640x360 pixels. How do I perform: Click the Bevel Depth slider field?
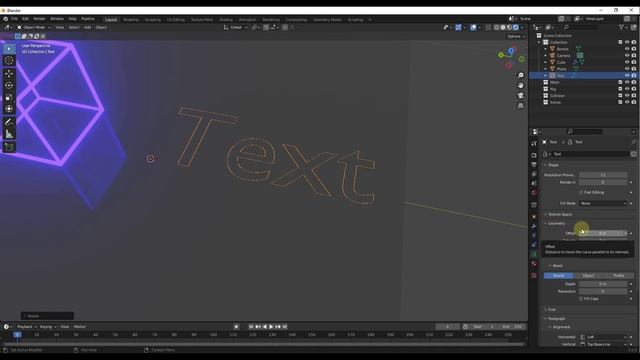[x=603, y=284]
